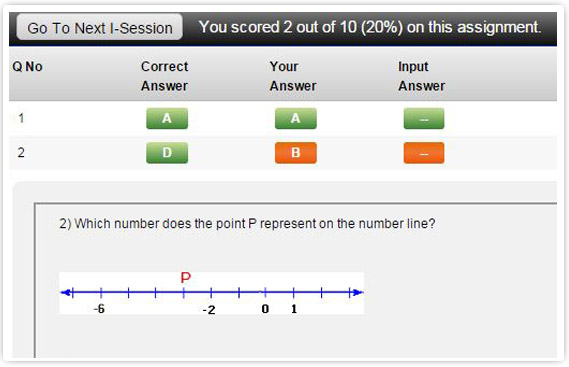Screen dimensions: 569x367
Task: Click the Q No column header
Action: click(x=28, y=67)
